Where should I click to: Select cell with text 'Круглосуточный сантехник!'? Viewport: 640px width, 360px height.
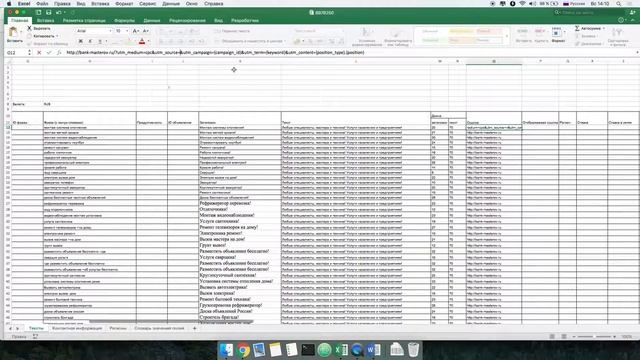[x=240, y=275]
